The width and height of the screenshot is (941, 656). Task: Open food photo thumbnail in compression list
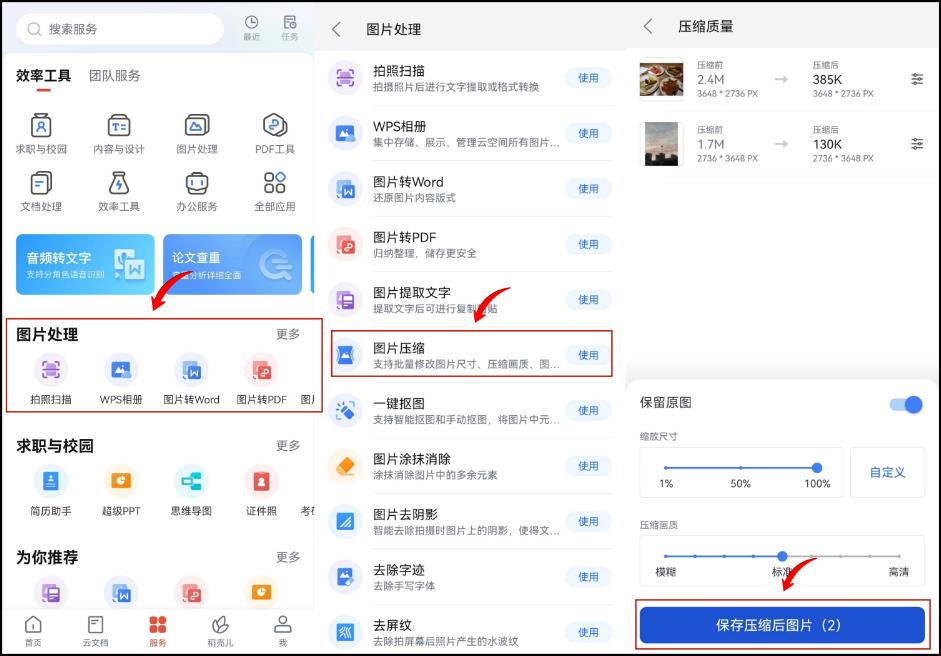[661, 79]
